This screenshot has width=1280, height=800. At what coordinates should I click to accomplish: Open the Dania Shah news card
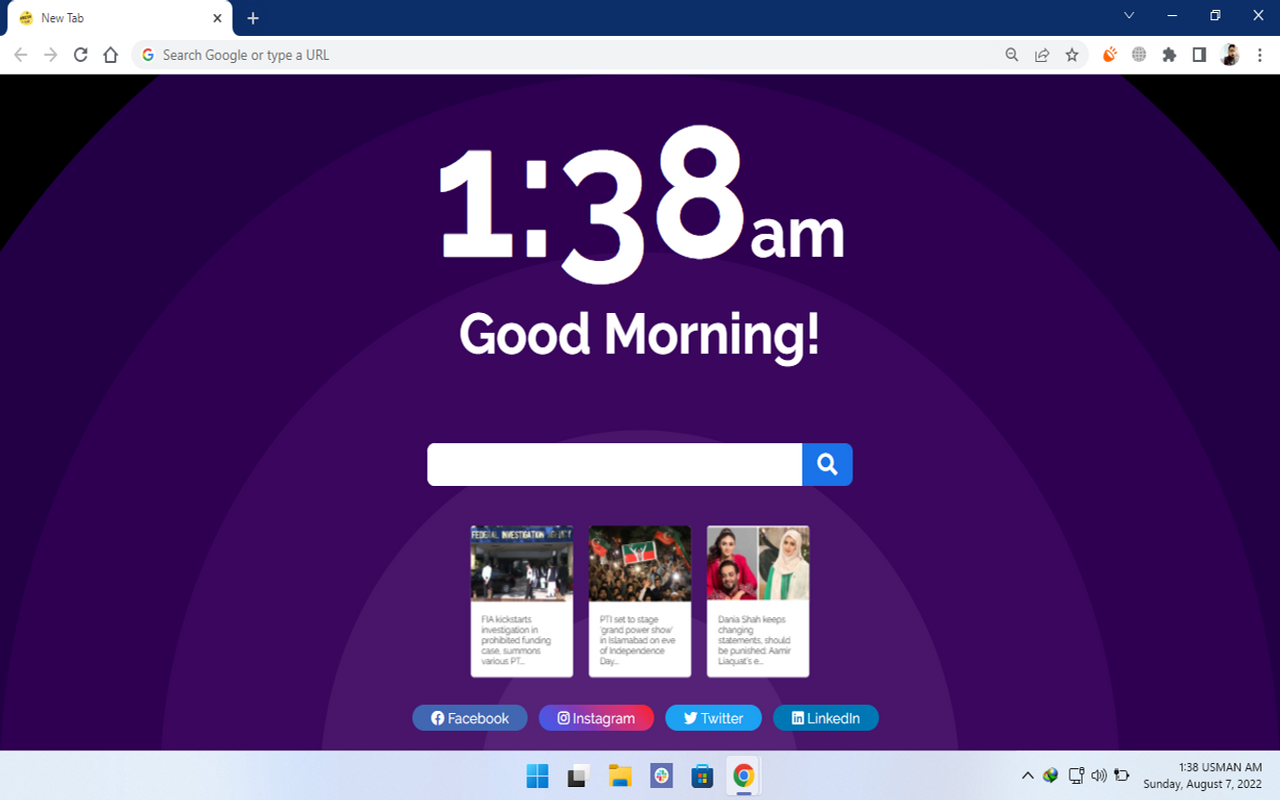point(758,601)
